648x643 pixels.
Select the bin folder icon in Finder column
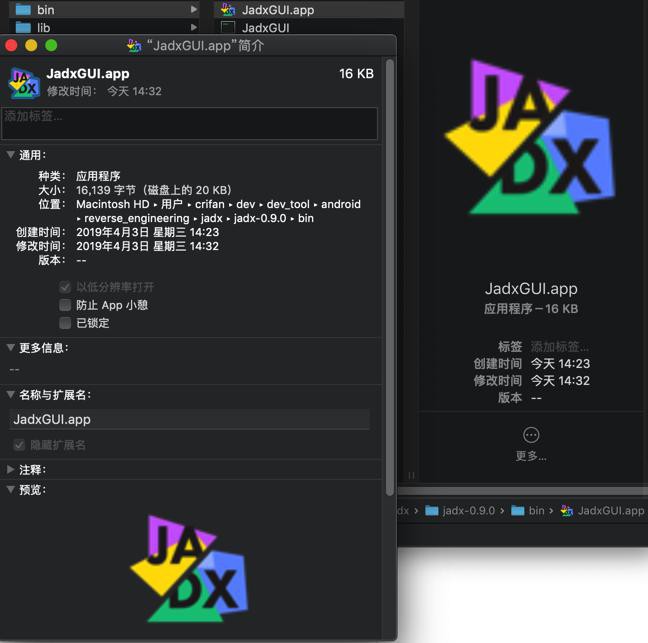[23, 10]
